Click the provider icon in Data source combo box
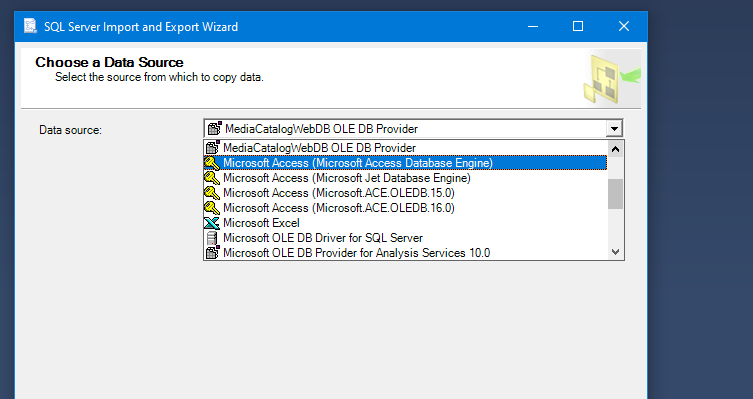 point(214,128)
